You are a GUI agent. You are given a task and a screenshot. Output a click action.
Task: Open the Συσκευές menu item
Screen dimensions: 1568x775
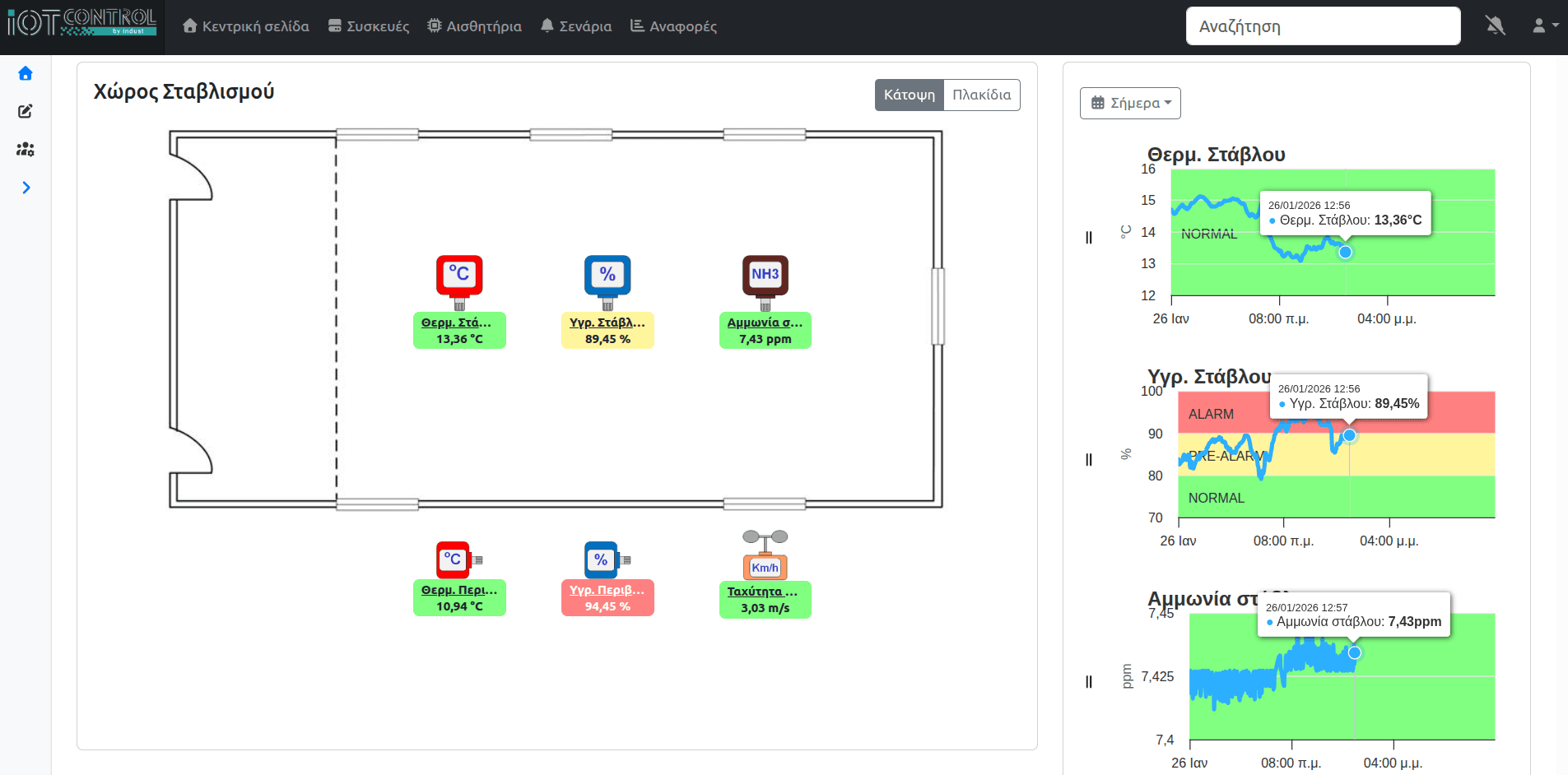click(369, 26)
